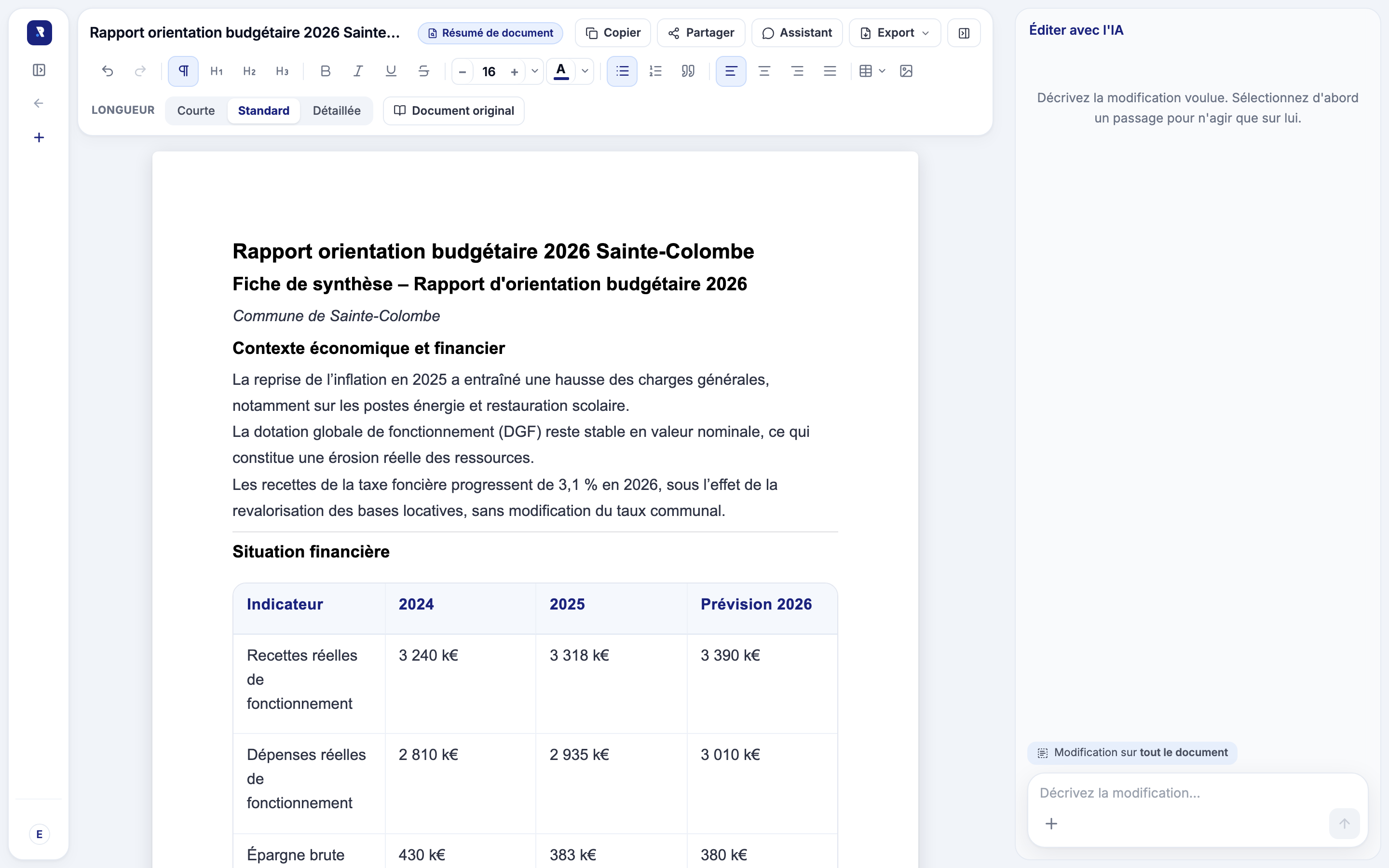Click the Contexte économique et financier heading

tap(368, 348)
